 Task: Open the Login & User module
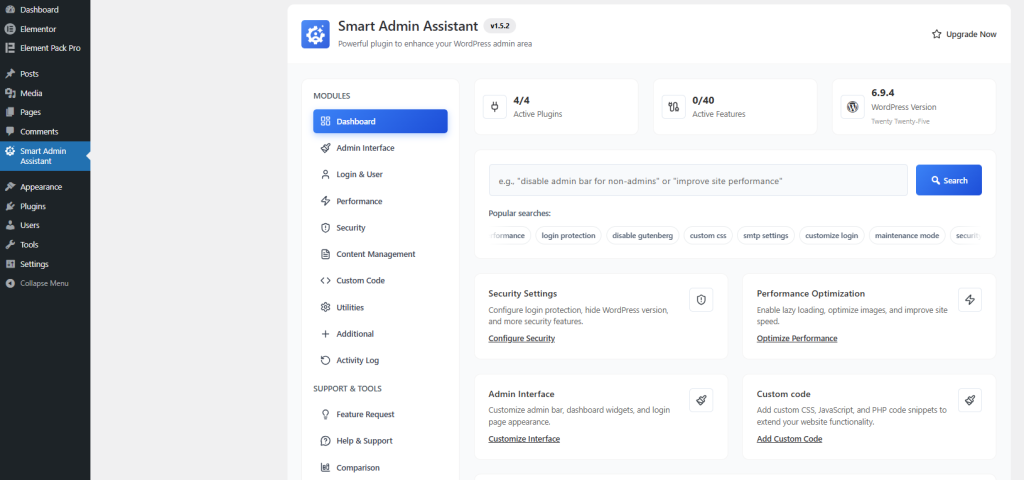coord(380,174)
